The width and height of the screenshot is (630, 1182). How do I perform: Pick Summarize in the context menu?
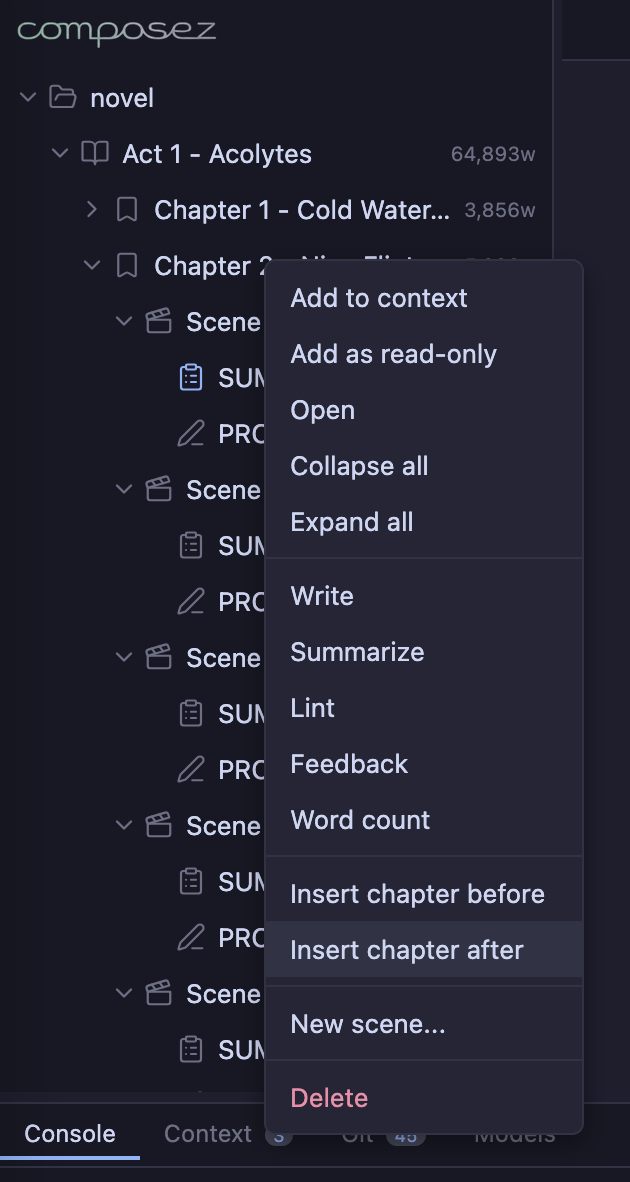(x=357, y=652)
